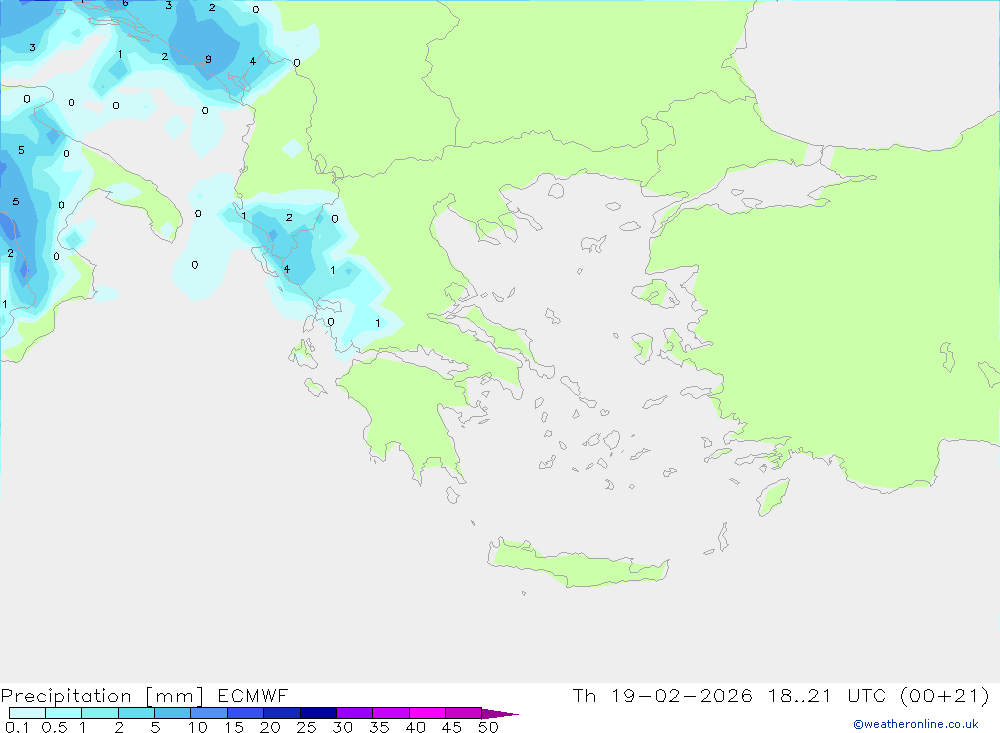Viewport: 1000px width, 733px height.
Task: Click the '(00+21)' forecast offset text
Action: [x=945, y=695]
